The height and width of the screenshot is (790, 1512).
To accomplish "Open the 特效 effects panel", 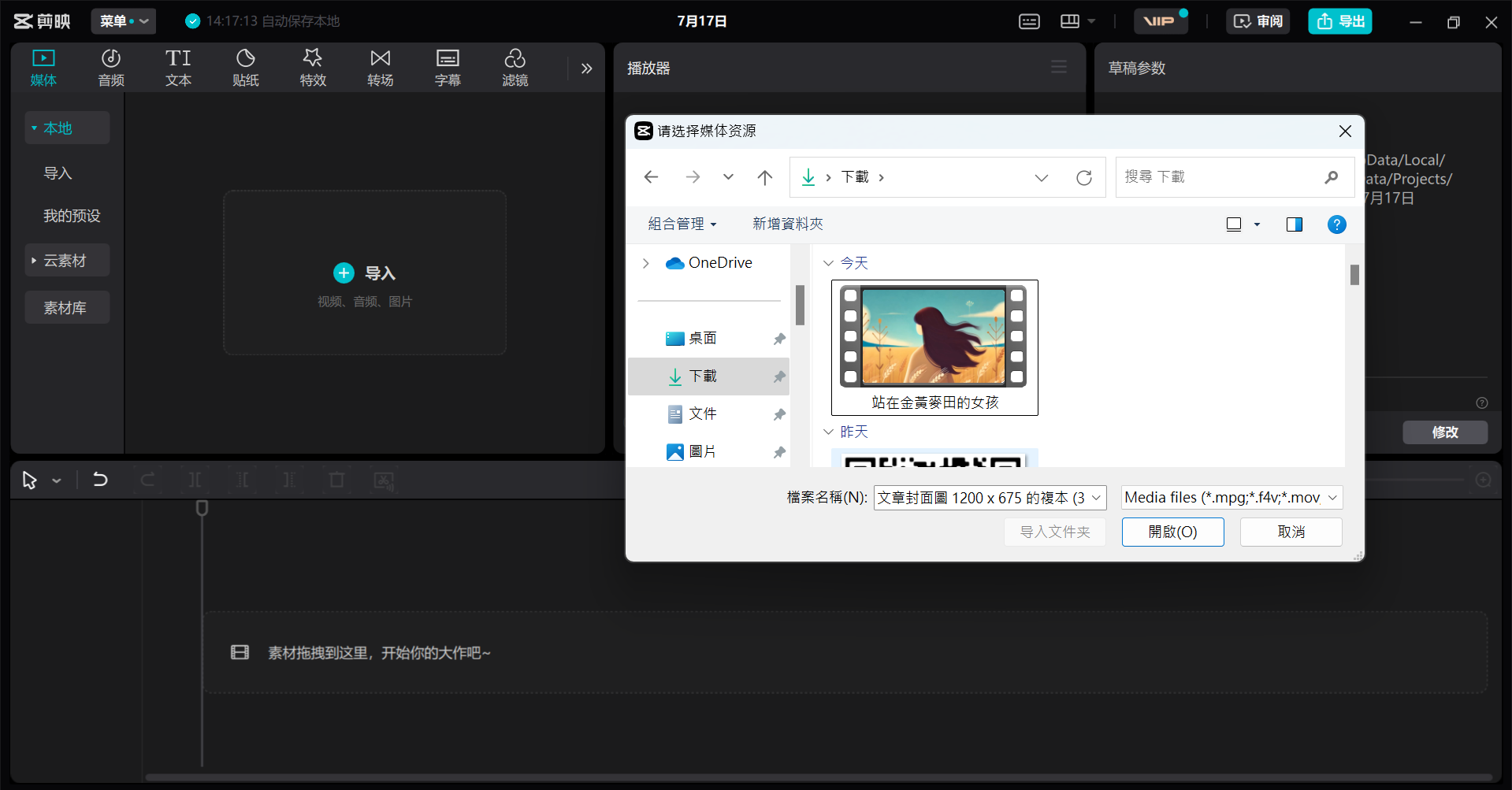I will [313, 68].
